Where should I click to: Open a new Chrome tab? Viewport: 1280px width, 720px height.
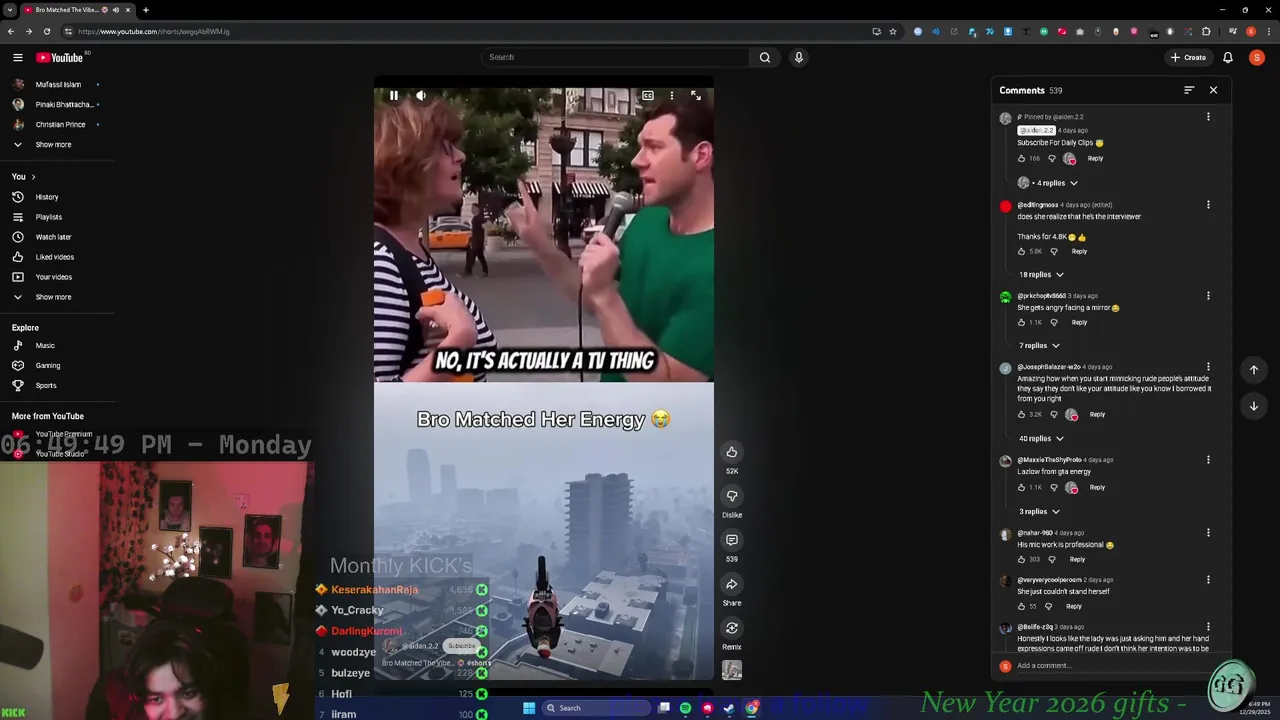145,10
